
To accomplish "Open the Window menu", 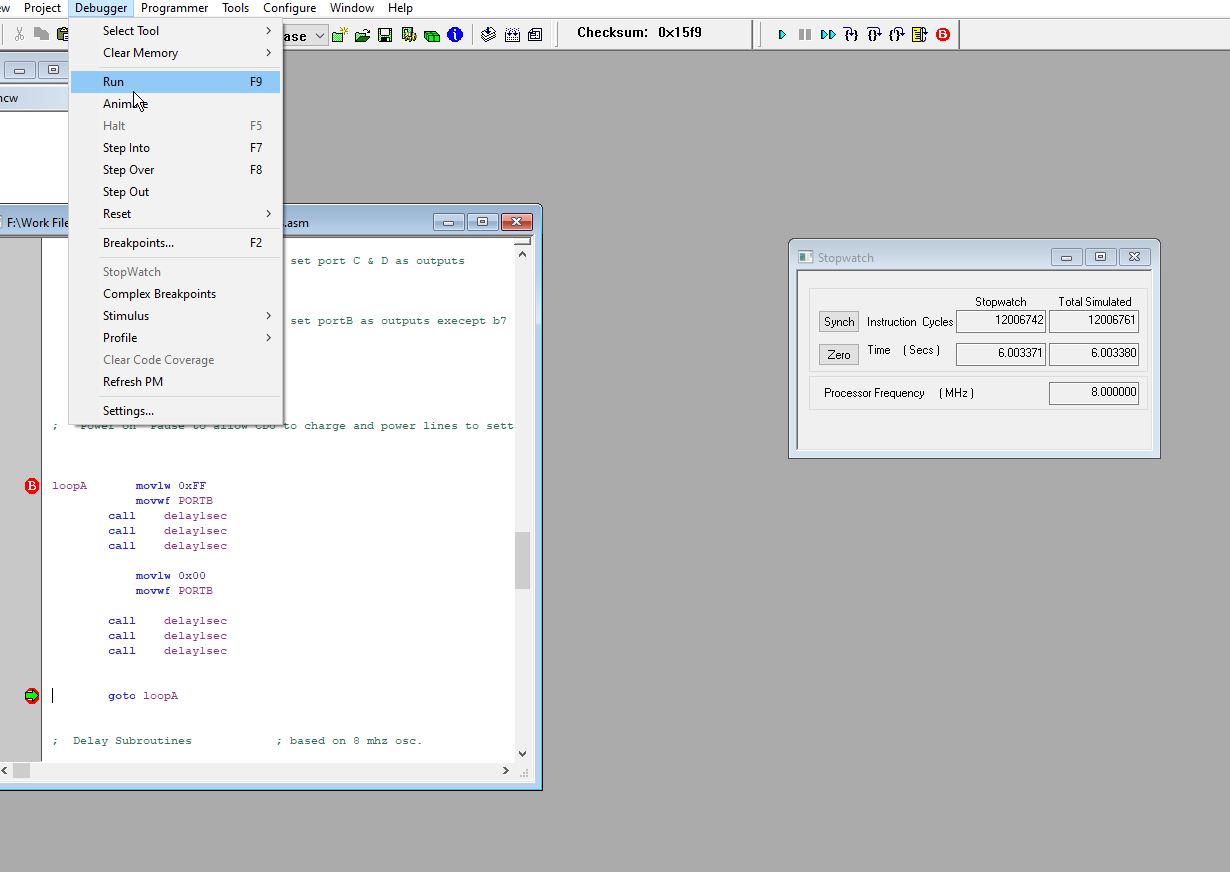I will click(x=352, y=8).
